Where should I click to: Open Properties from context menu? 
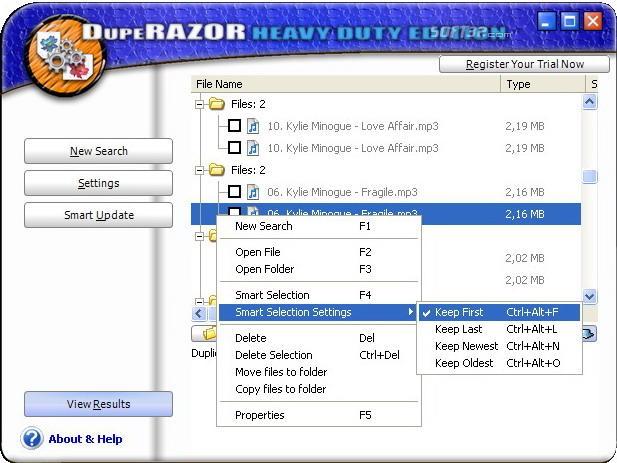[320, 415]
